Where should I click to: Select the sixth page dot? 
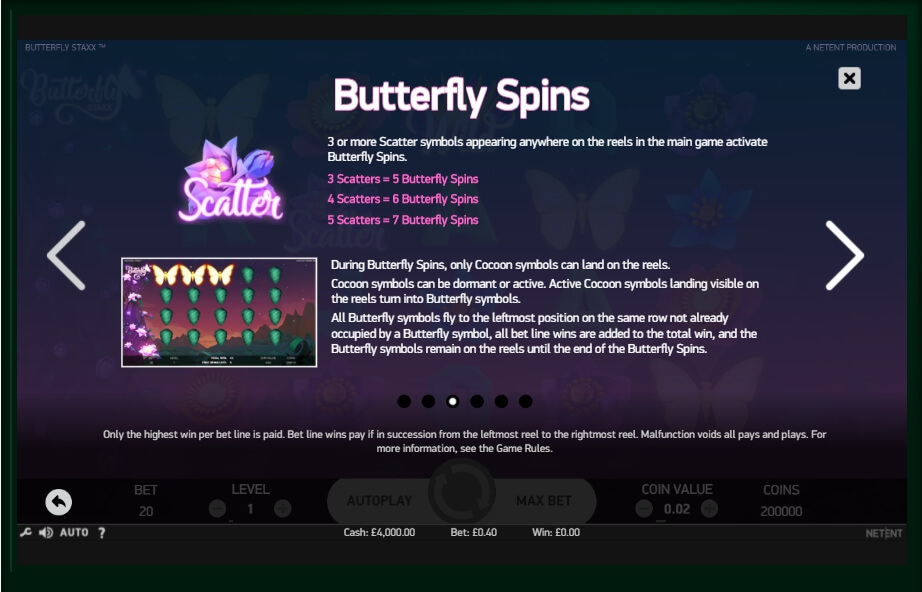tap(526, 402)
